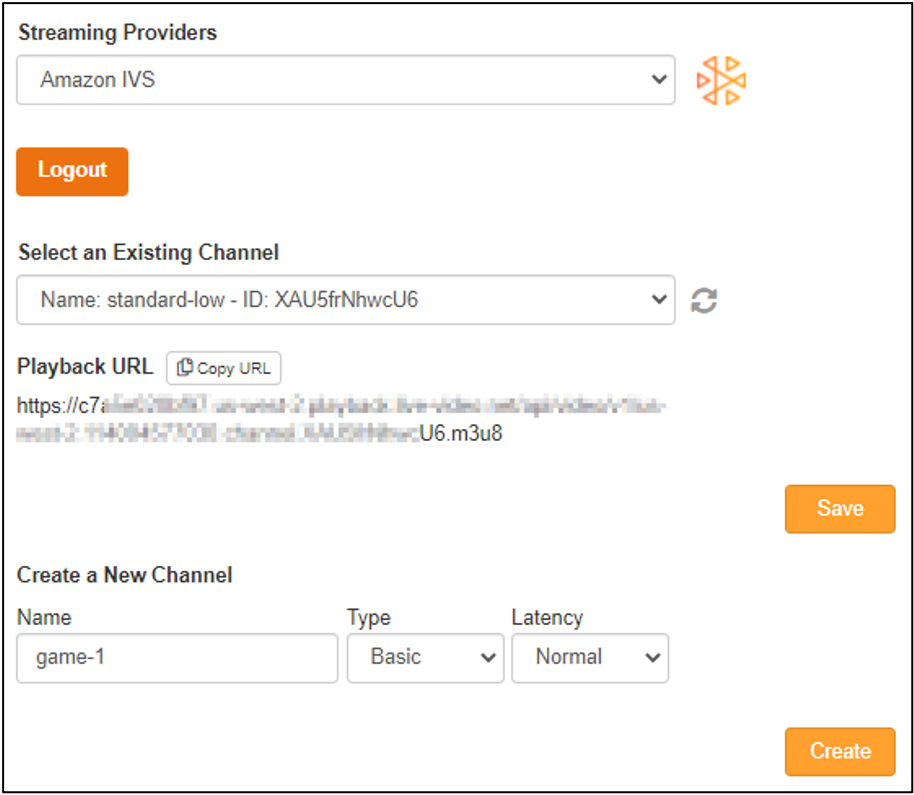Open the Type dropdown showing Basic
The height and width of the screenshot is (795, 914).
coord(425,658)
